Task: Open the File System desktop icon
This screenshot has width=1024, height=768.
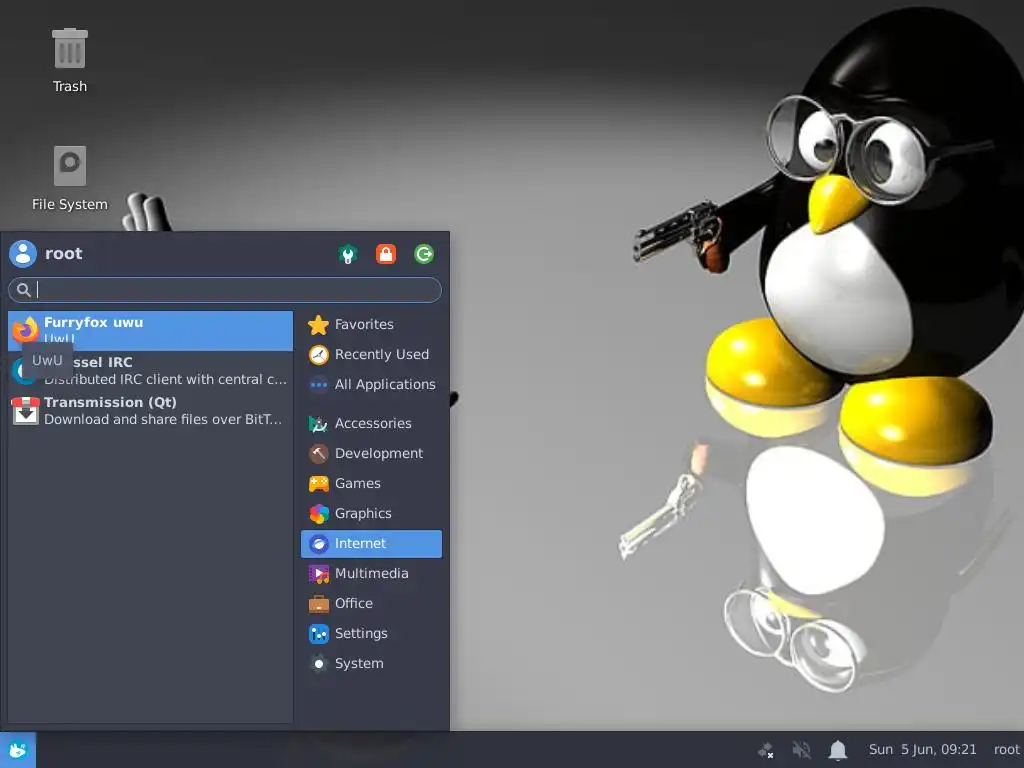Action: [69, 178]
